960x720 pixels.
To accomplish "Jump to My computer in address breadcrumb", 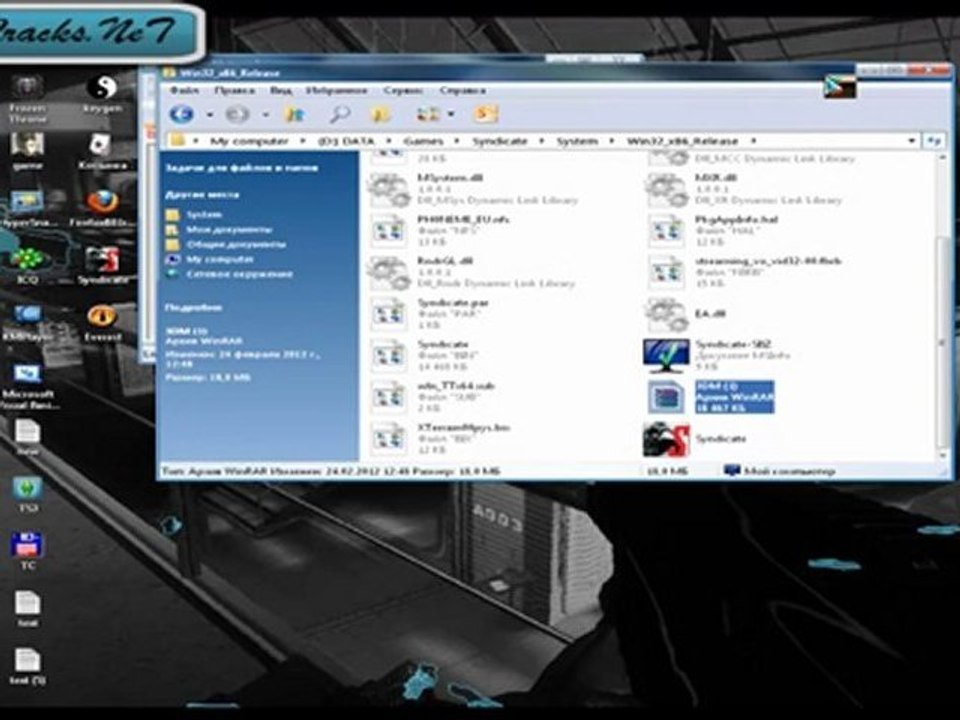I will click(x=249, y=141).
